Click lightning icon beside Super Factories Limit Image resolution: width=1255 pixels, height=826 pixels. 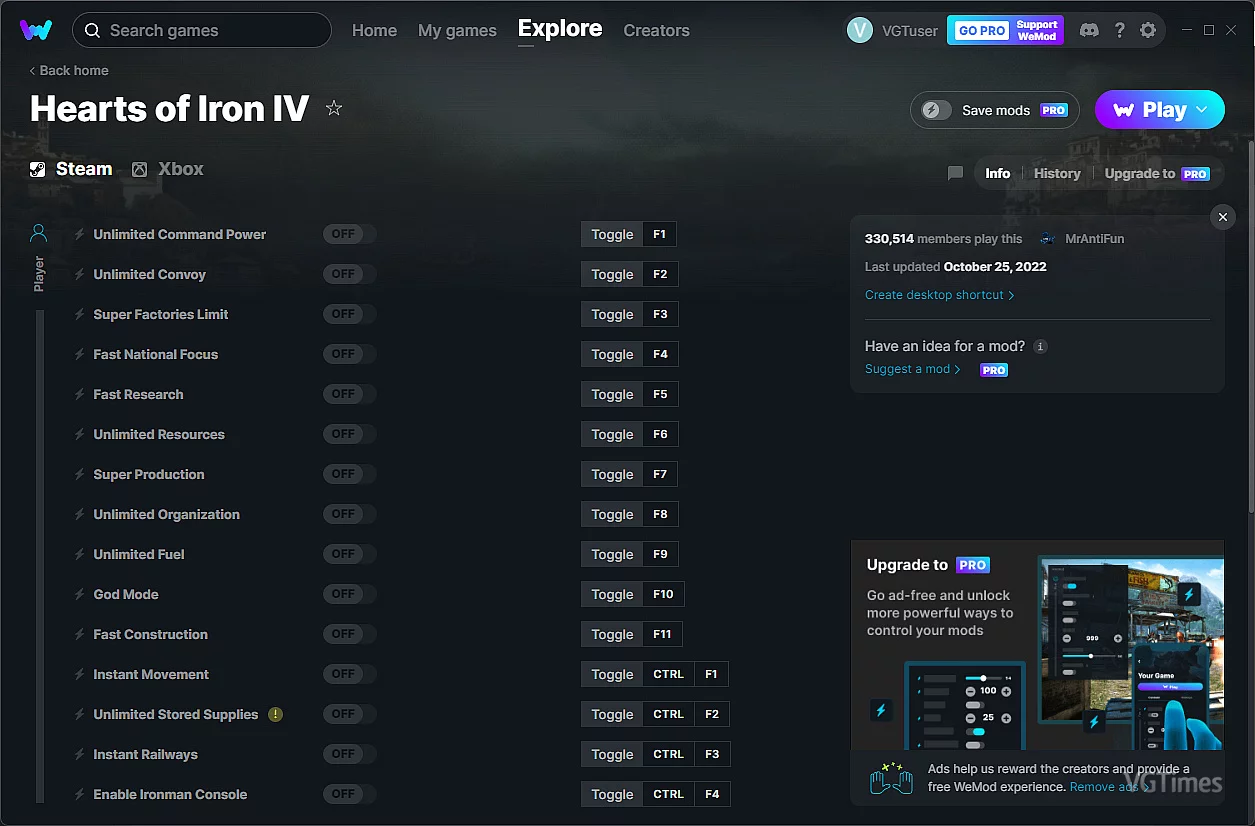pos(80,314)
